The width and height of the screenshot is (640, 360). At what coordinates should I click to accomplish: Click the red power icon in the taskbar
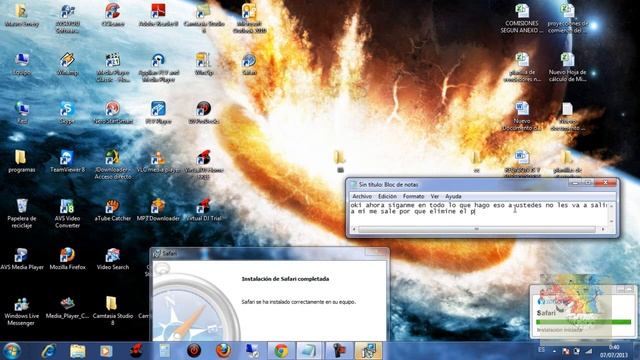click(194, 351)
